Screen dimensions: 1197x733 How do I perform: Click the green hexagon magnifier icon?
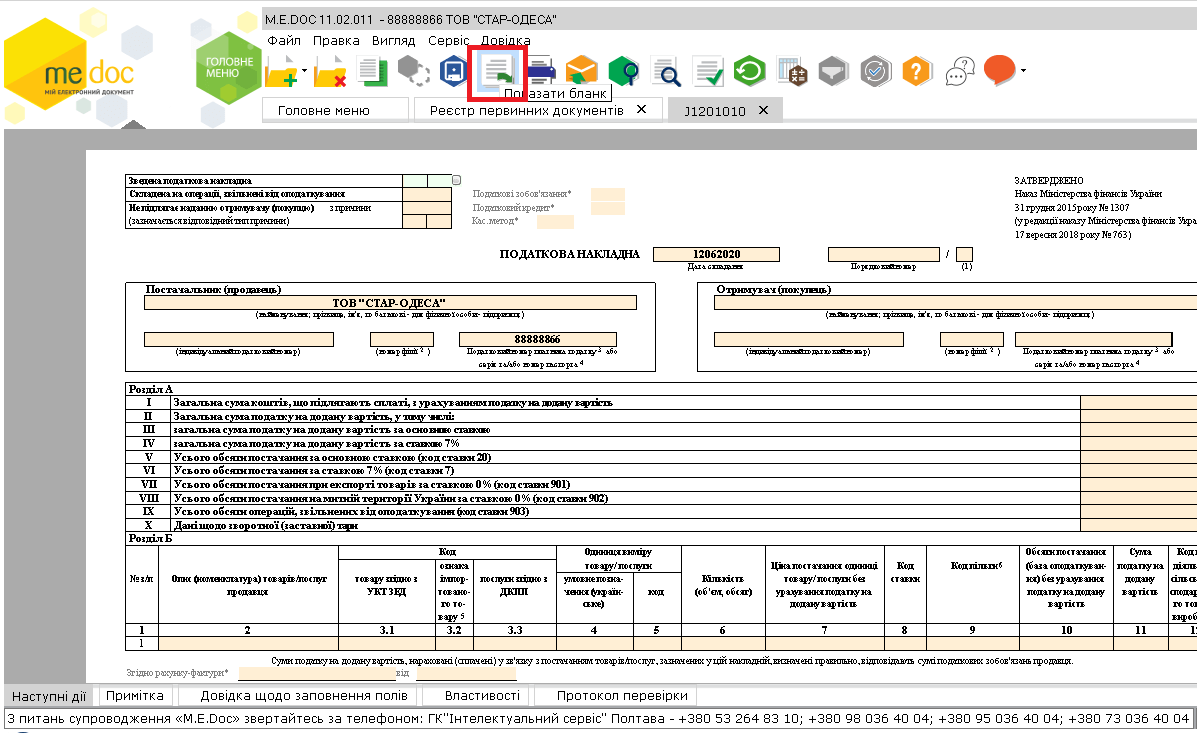click(624, 72)
